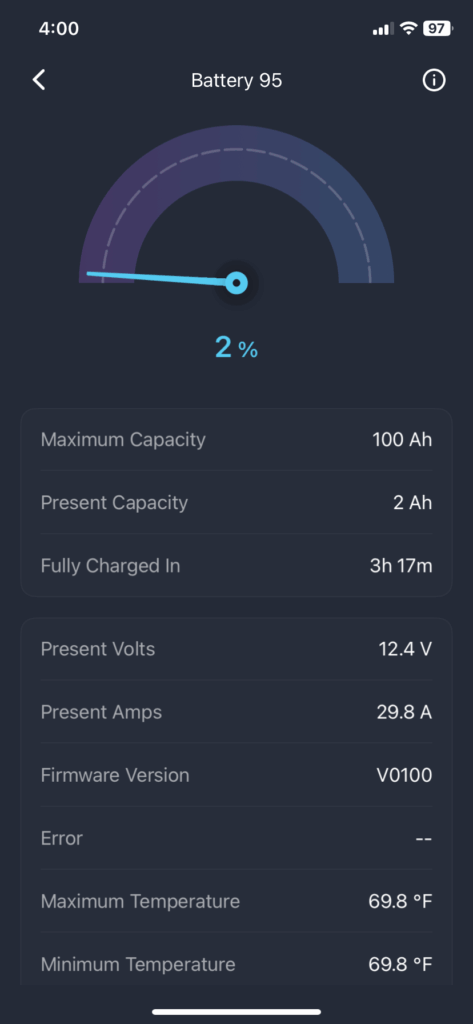
Task: Tap the back arrow icon
Action: point(39,80)
